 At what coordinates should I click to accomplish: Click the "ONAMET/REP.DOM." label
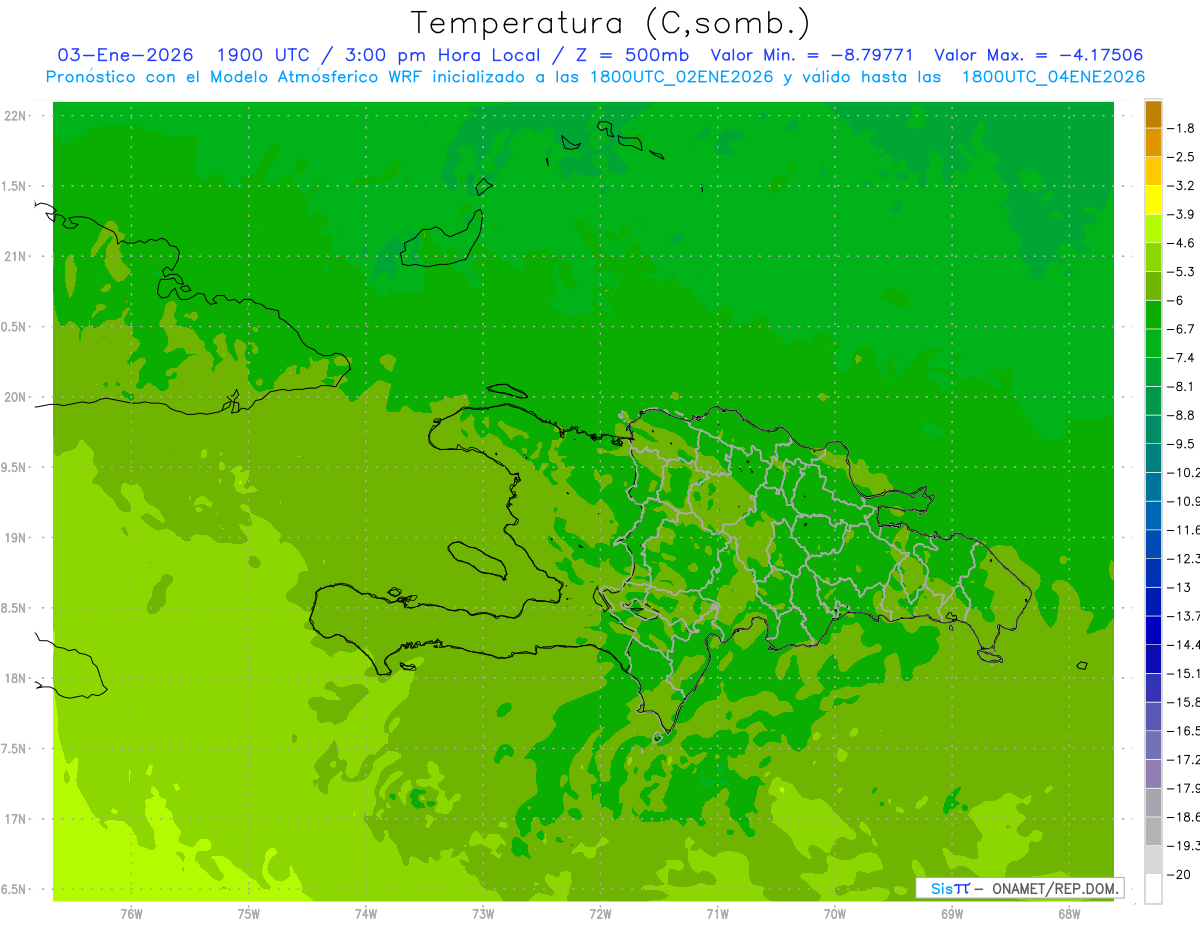(1053, 888)
